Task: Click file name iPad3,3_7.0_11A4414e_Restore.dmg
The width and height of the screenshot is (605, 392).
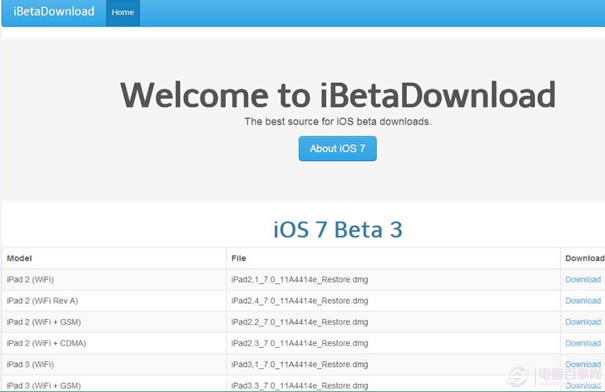Action: click(300, 385)
